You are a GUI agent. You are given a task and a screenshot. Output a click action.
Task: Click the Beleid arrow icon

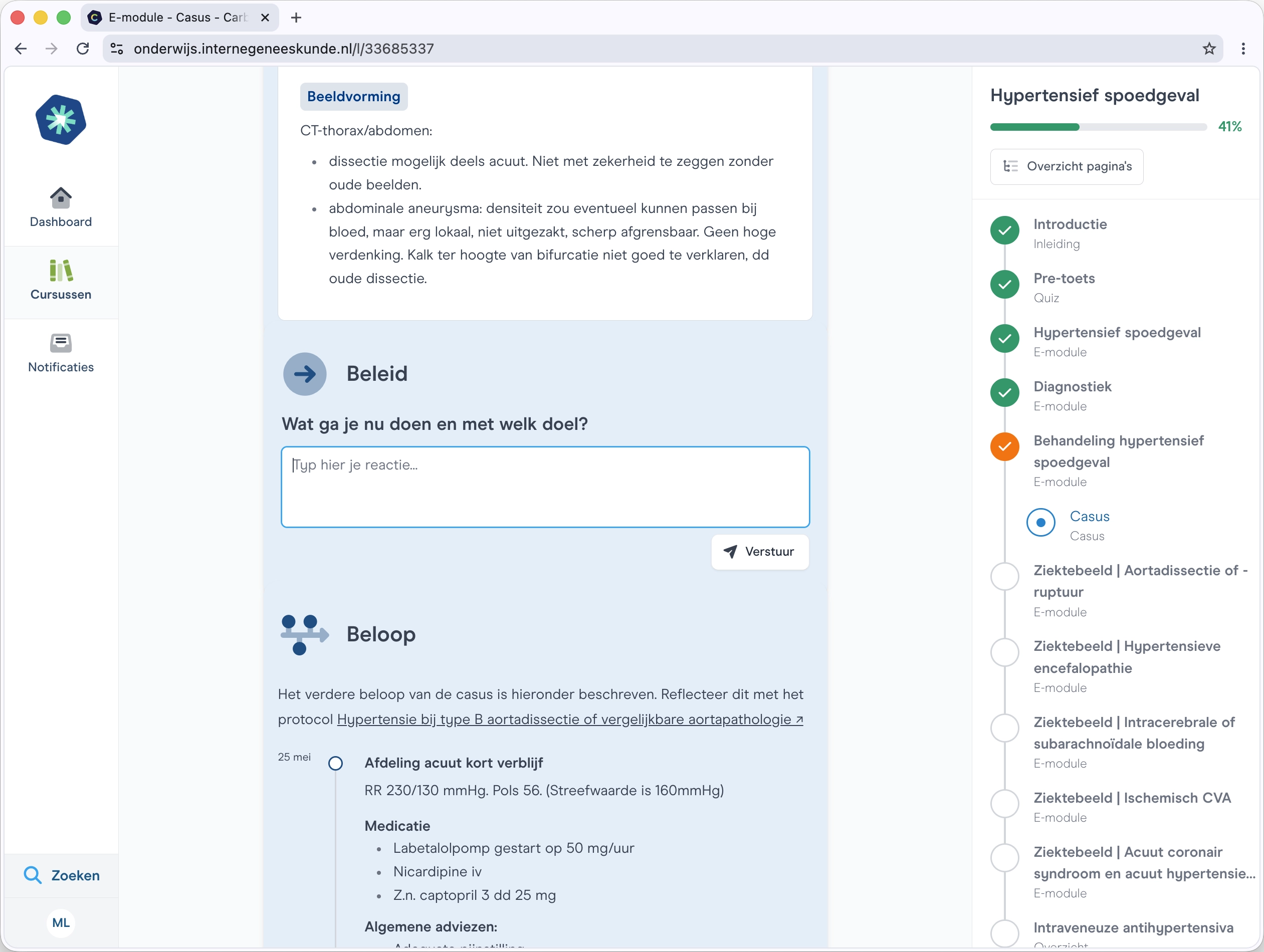[305, 374]
